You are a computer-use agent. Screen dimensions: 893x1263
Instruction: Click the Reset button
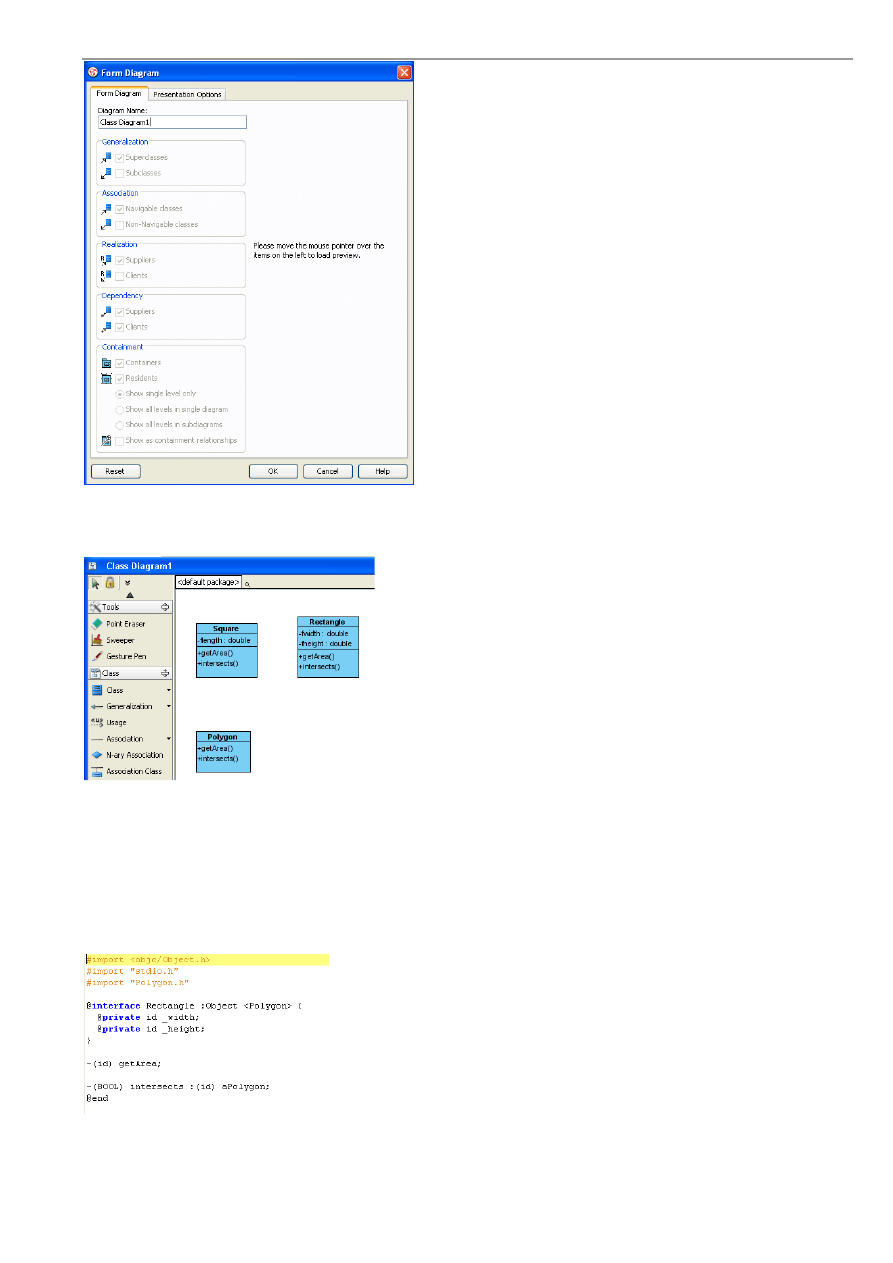115,471
